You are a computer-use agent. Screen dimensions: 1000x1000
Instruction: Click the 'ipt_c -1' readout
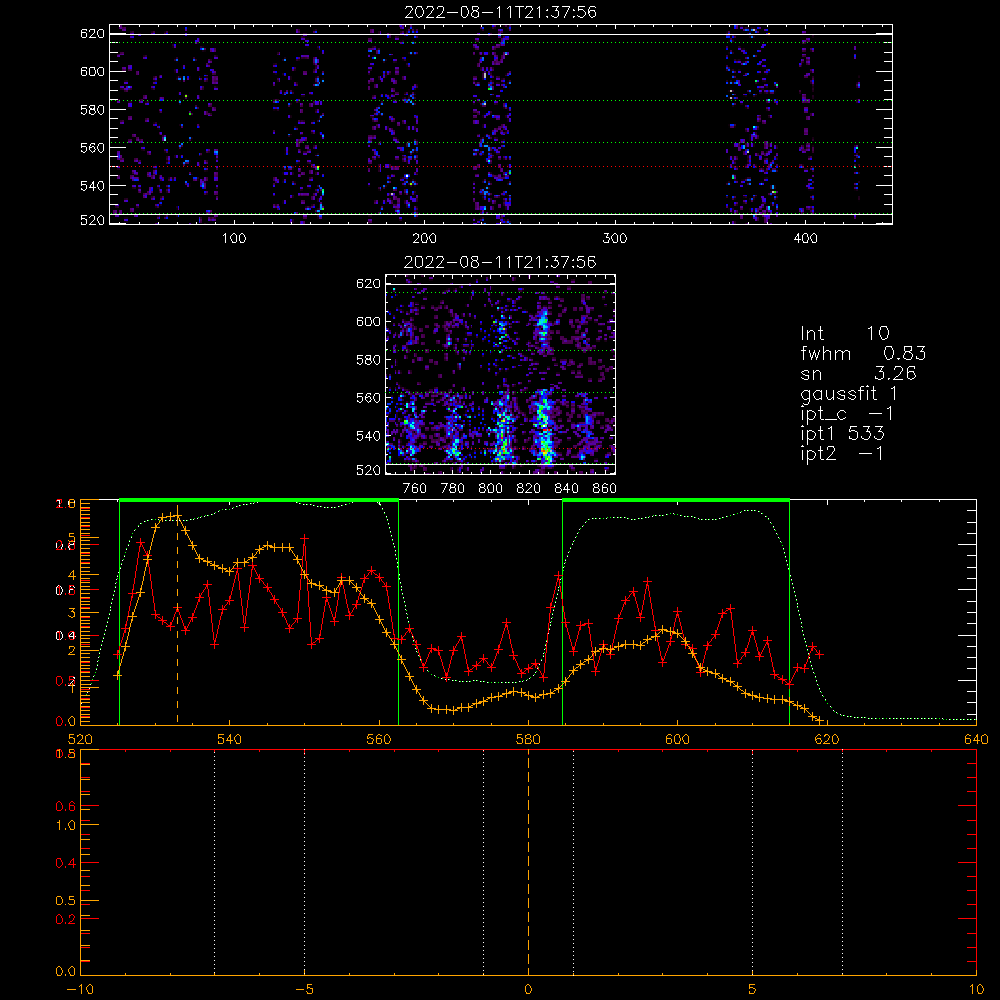(x=847, y=414)
